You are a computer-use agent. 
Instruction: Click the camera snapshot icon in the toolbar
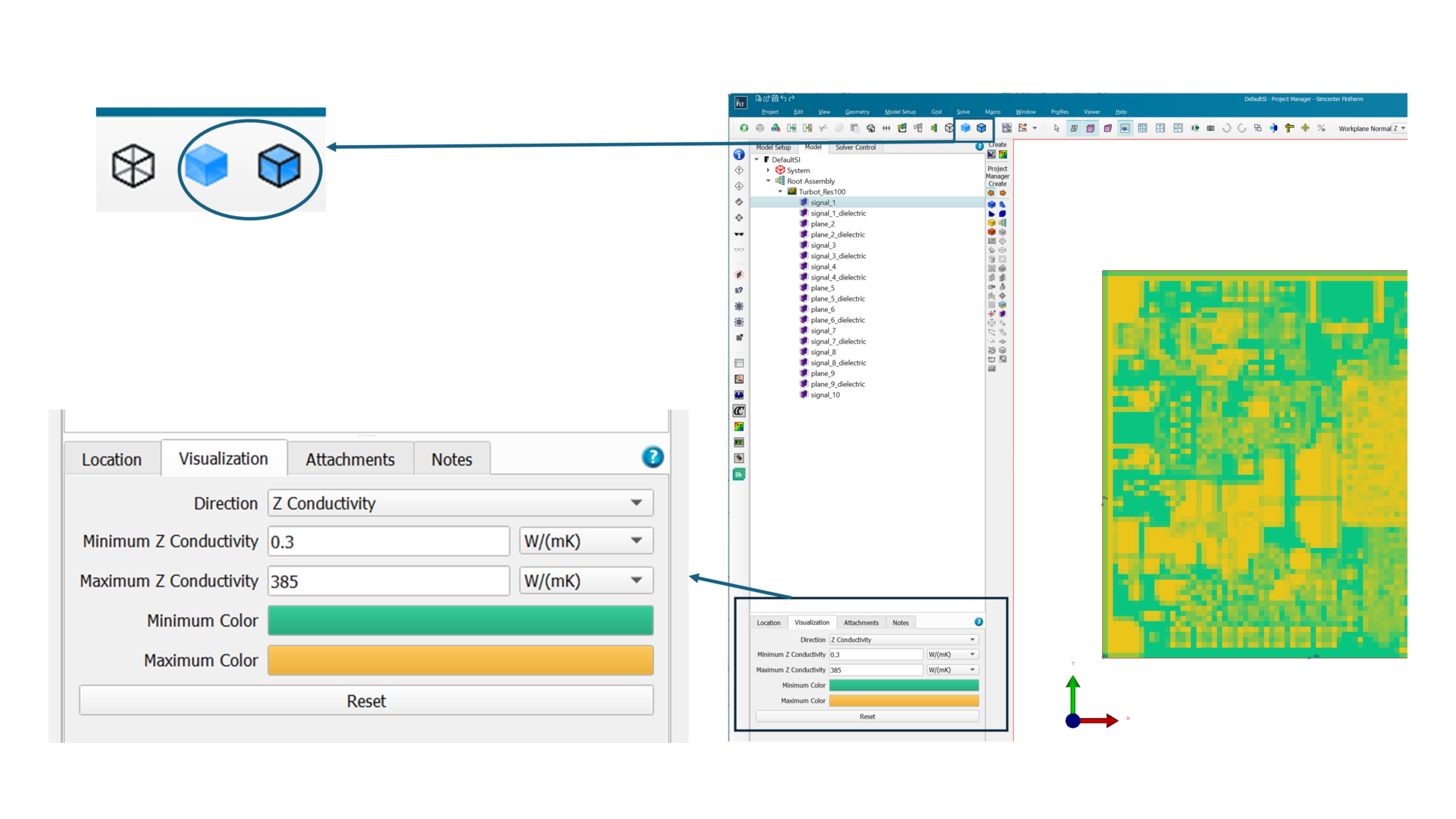[x=1210, y=129]
